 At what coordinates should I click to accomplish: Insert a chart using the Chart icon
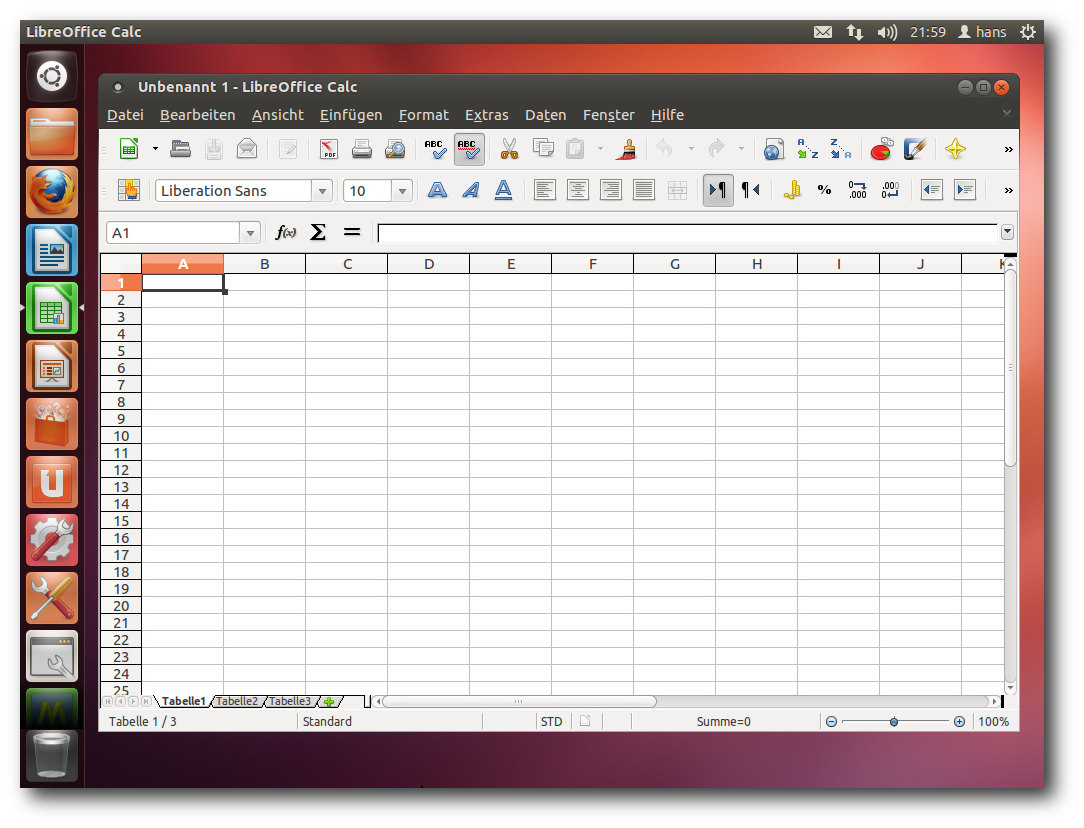[x=881, y=150]
